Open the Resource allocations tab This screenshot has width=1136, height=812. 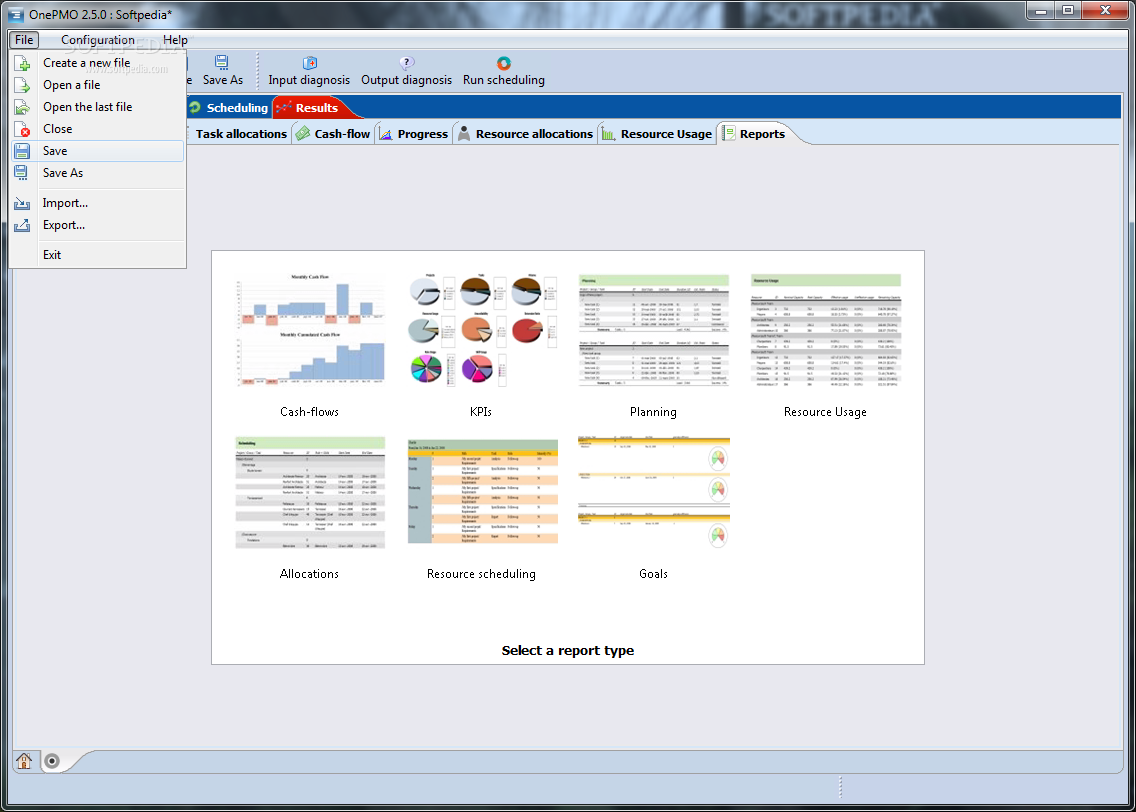[525, 134]
